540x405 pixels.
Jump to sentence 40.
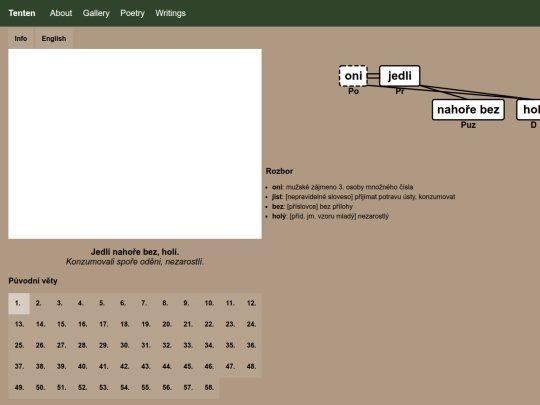82,366
